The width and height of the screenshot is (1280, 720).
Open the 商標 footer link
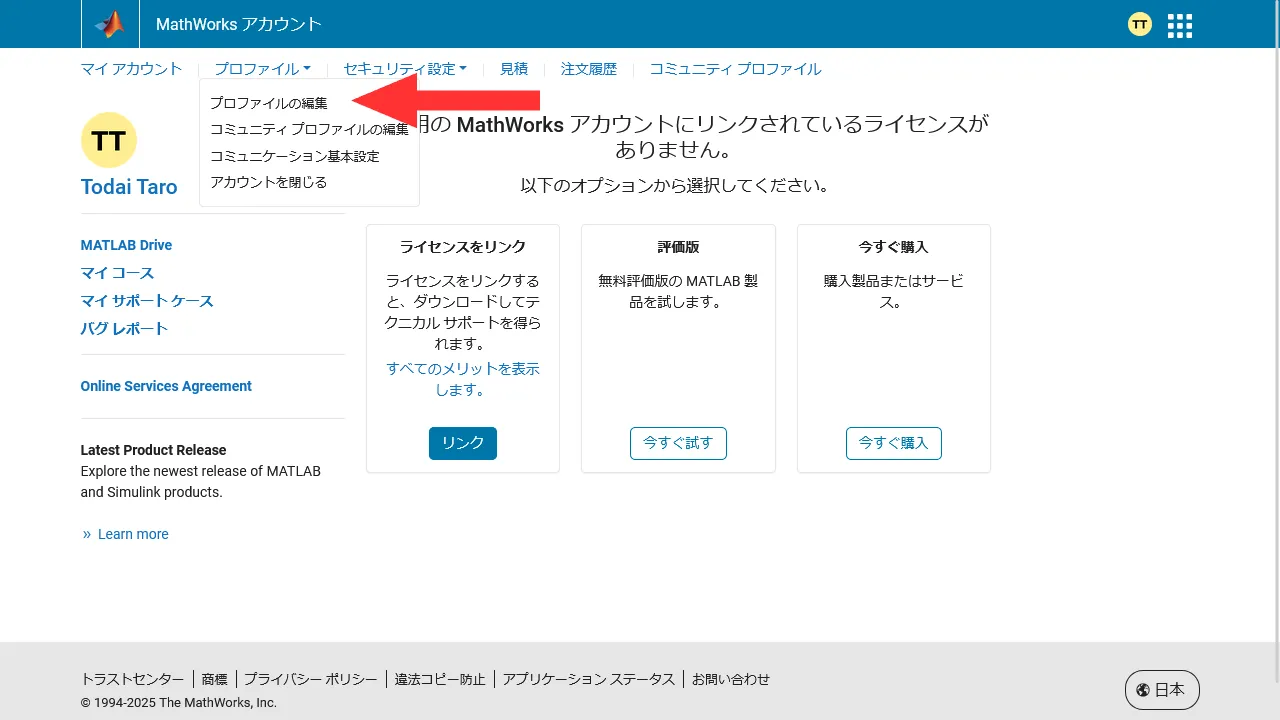tap(214, 679)
